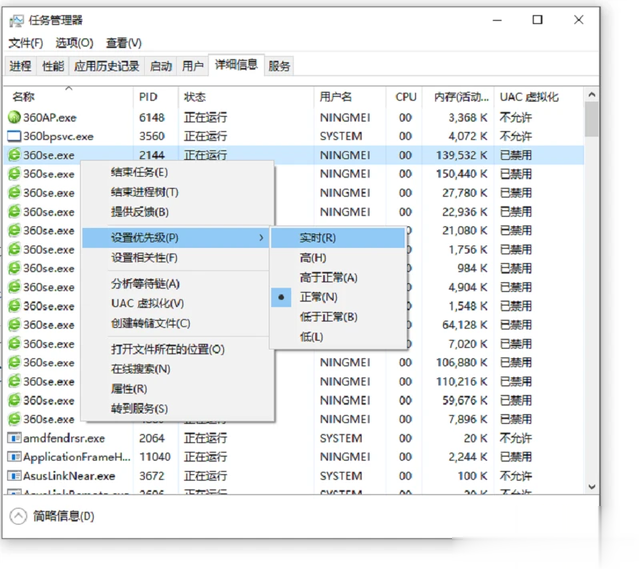This screenshot has height=575, width=640.
Task: Expand the 设置优先级(P) submenu arrow
Action: [x=261, y=238]
